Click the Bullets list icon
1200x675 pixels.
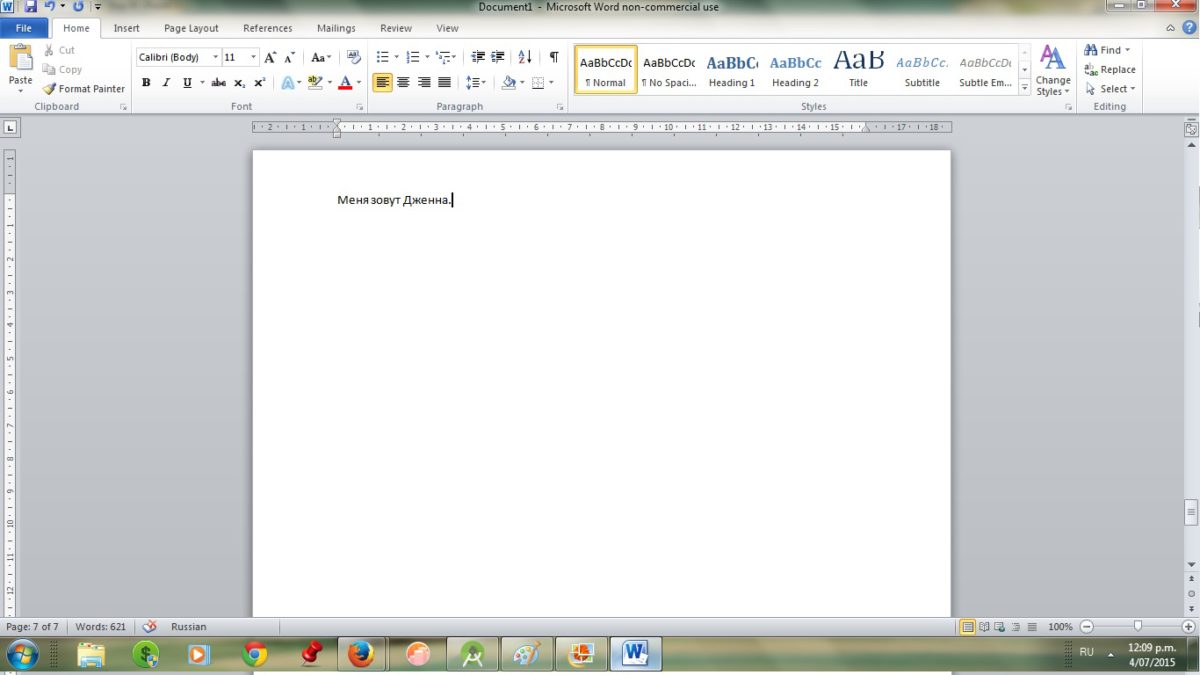(x=382, y=58)
